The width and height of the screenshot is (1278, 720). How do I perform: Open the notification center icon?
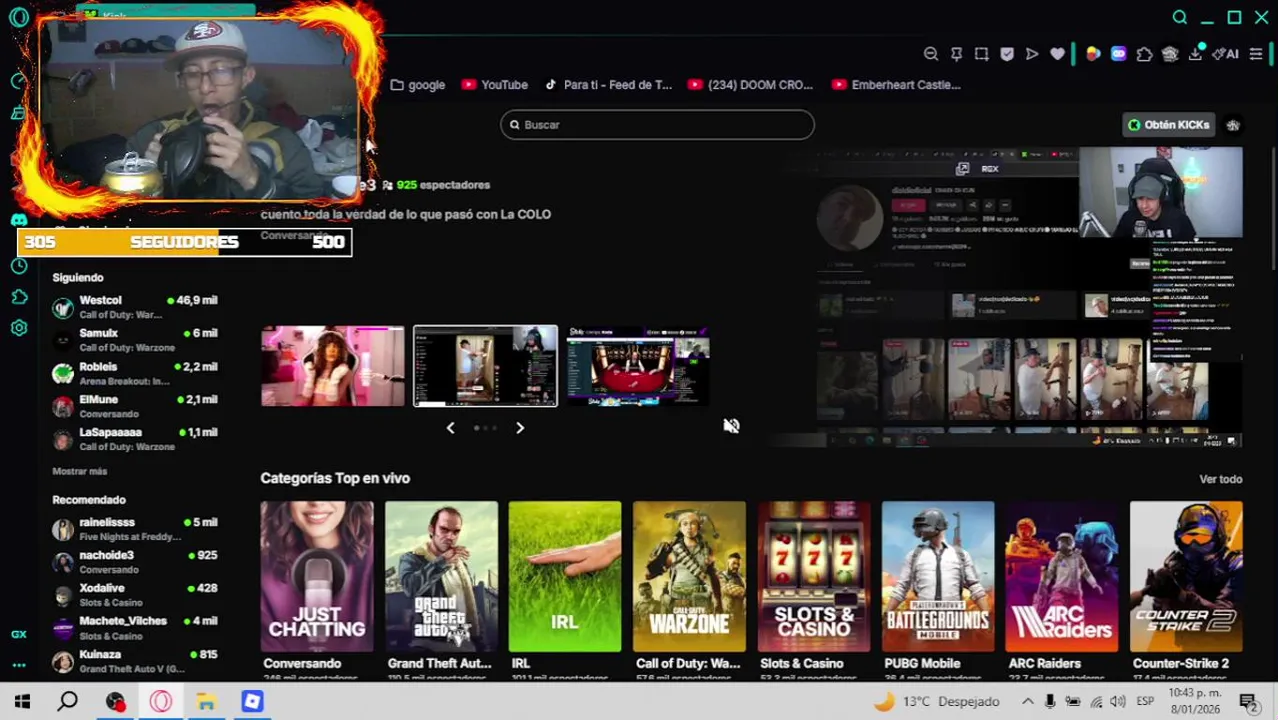click(1248, 702)
